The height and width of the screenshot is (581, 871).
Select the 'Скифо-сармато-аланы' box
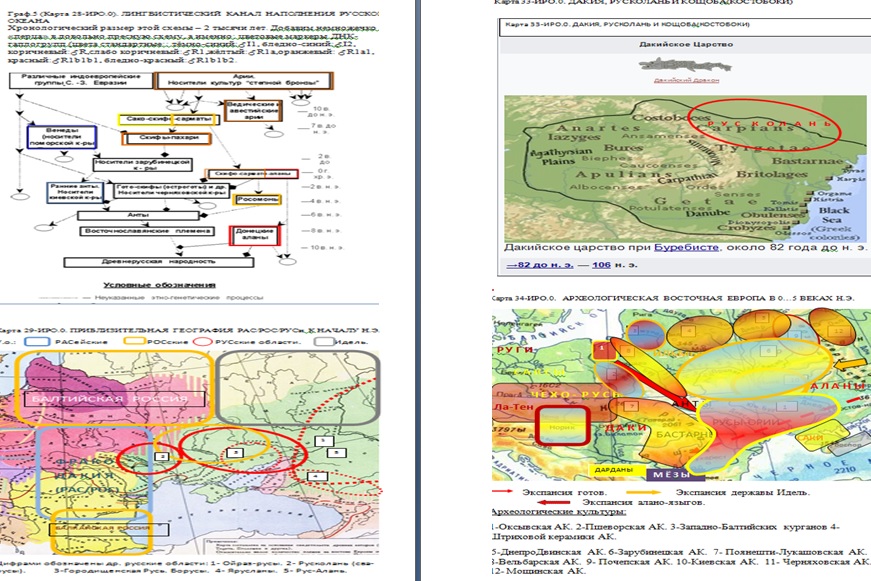pyautogui.click(x=252, y=174)
